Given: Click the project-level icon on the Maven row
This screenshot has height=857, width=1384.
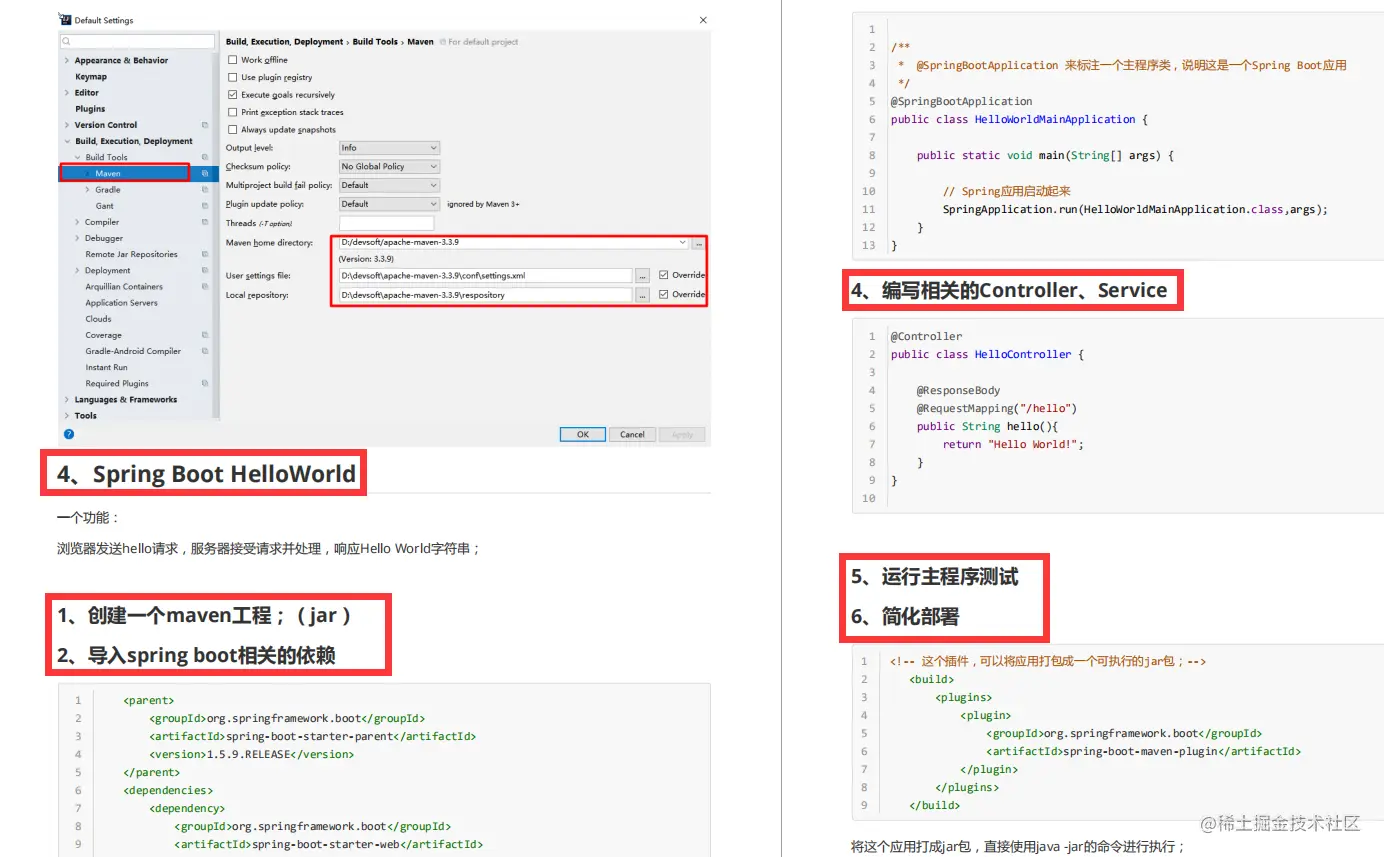Looking at the screenshot, I should tap(205, 173).
